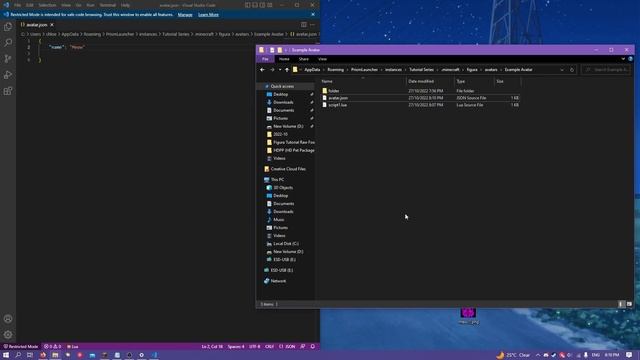
Task: Open Downloads under Quick access
Action: (x=283, y=102)
